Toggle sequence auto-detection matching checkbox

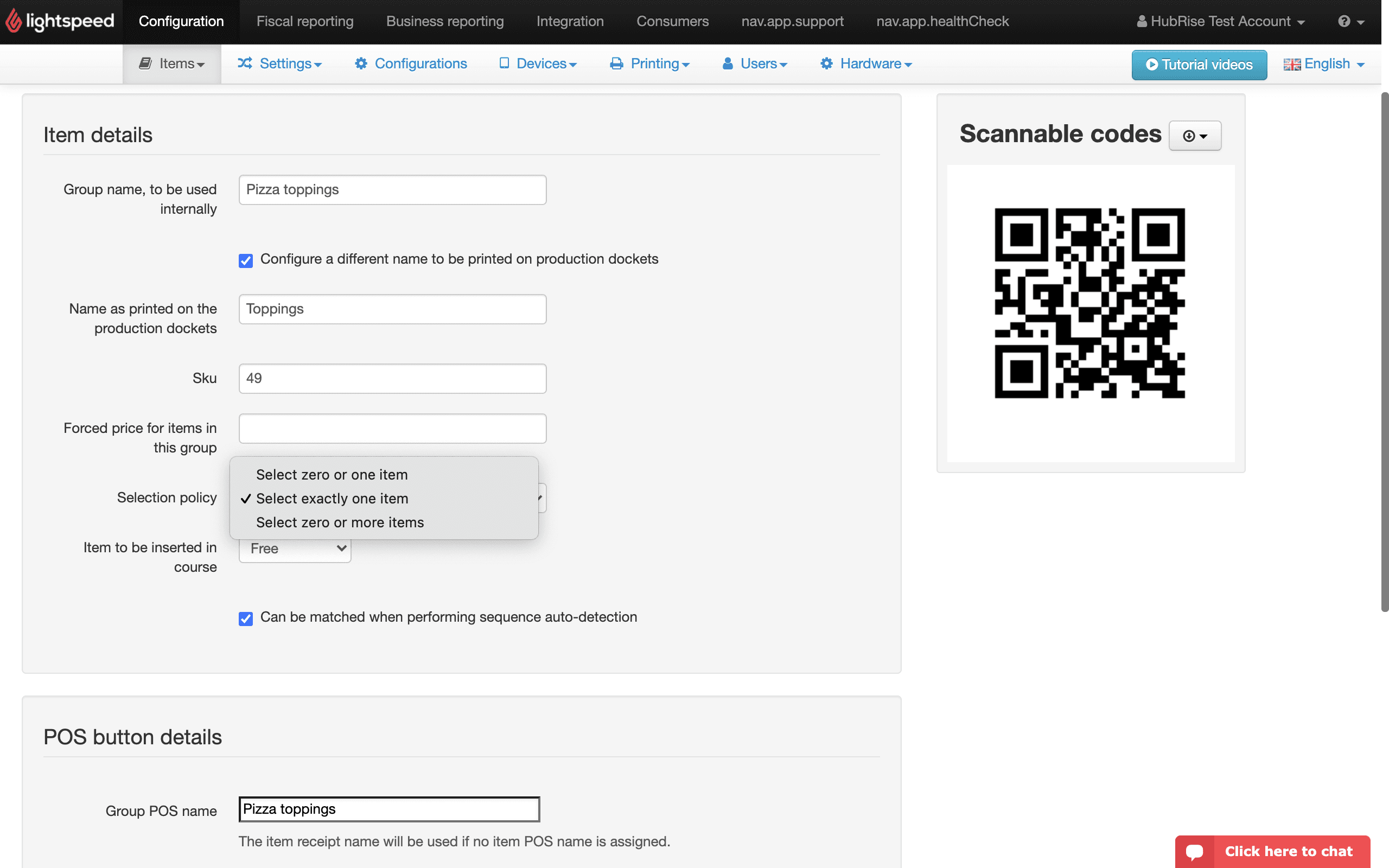pyautogui.click(x=246, y=618)
